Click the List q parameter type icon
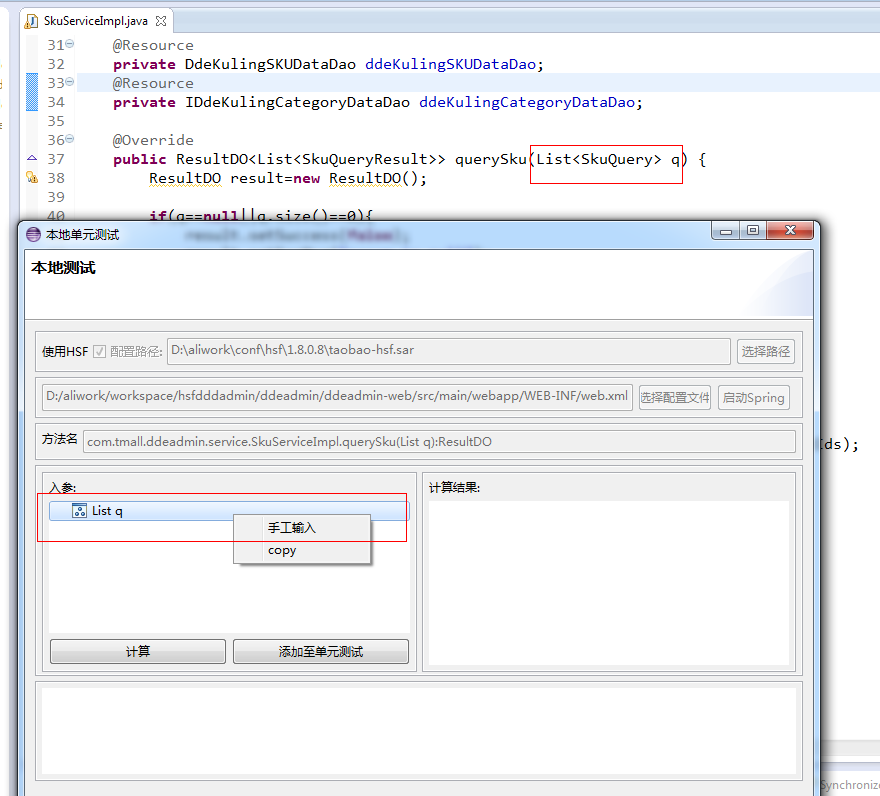 pyautogui.click(x=79, y=511)
